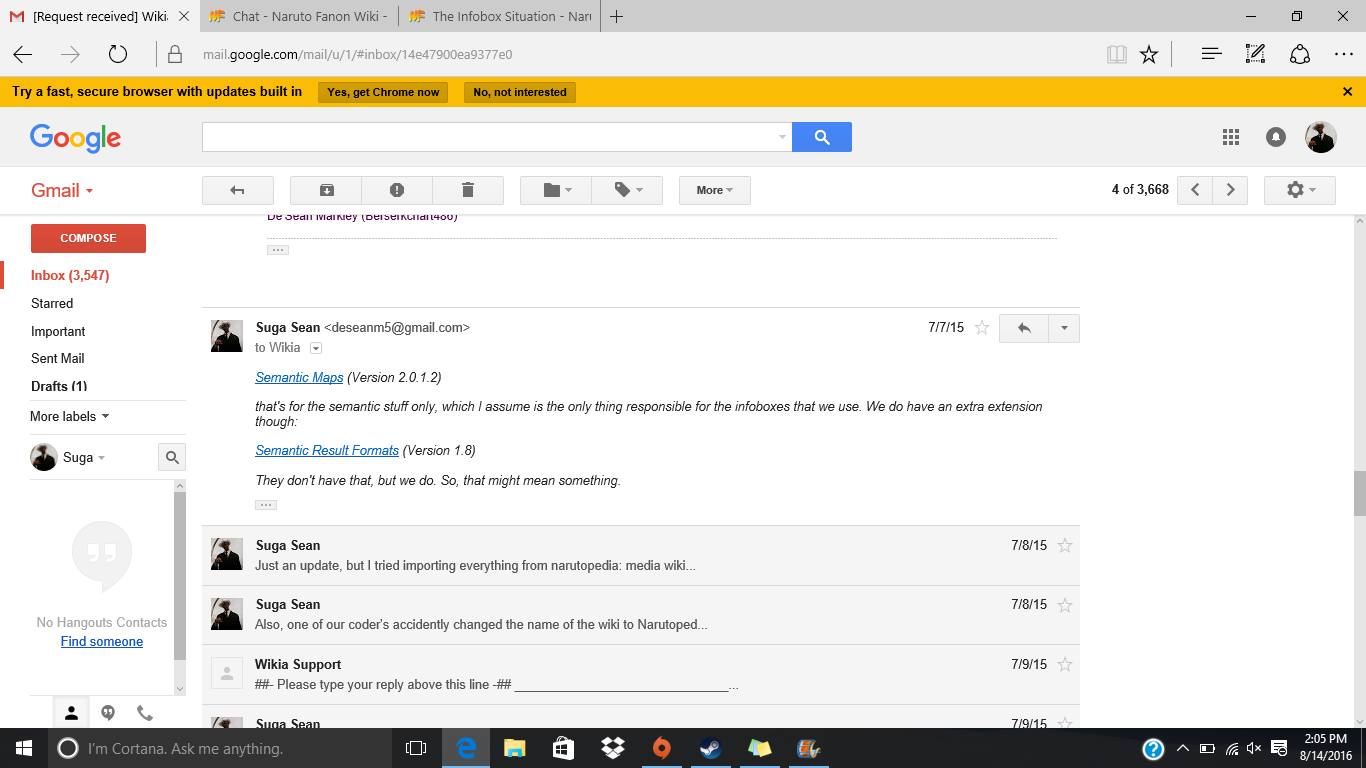The image size is (1366, 768).
Task: Go to newer conversation arrow
Action: (1195, 190)
